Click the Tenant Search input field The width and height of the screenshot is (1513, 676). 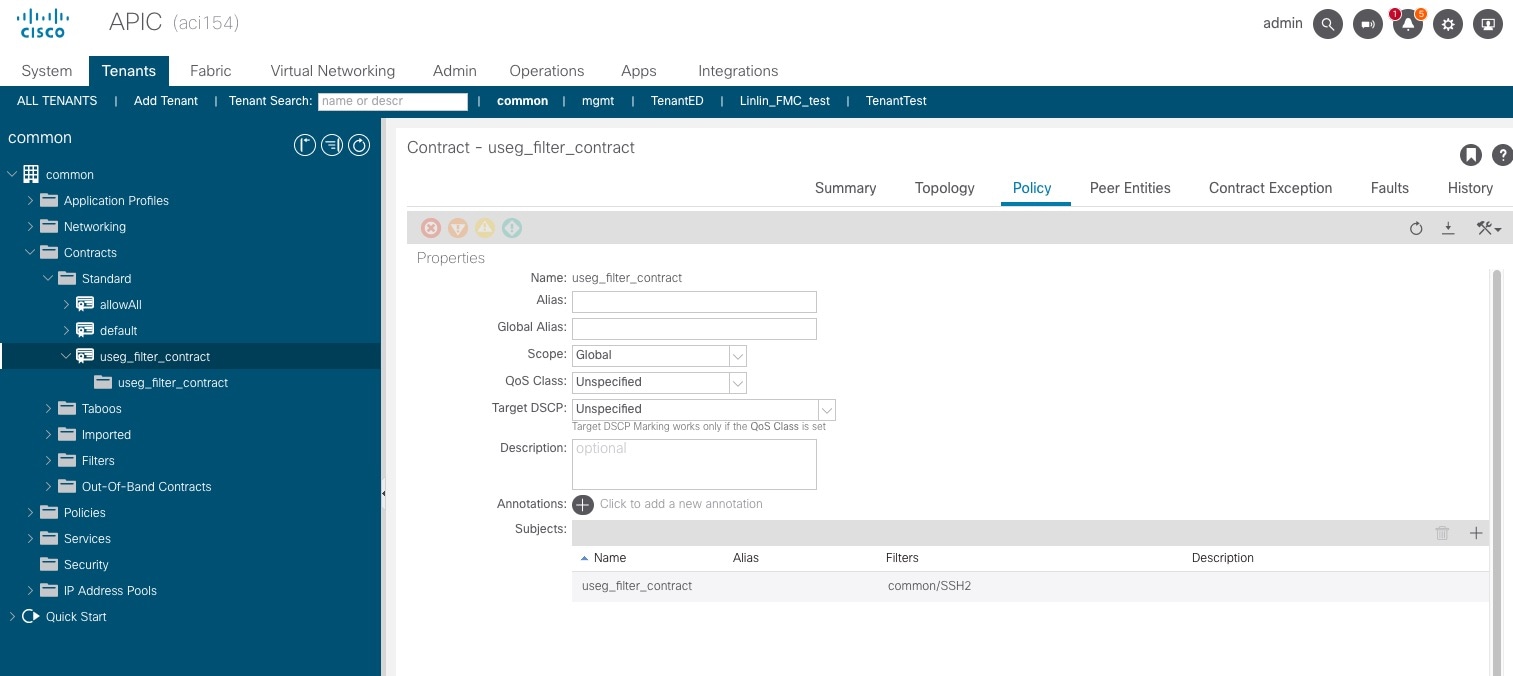[392, 101]
